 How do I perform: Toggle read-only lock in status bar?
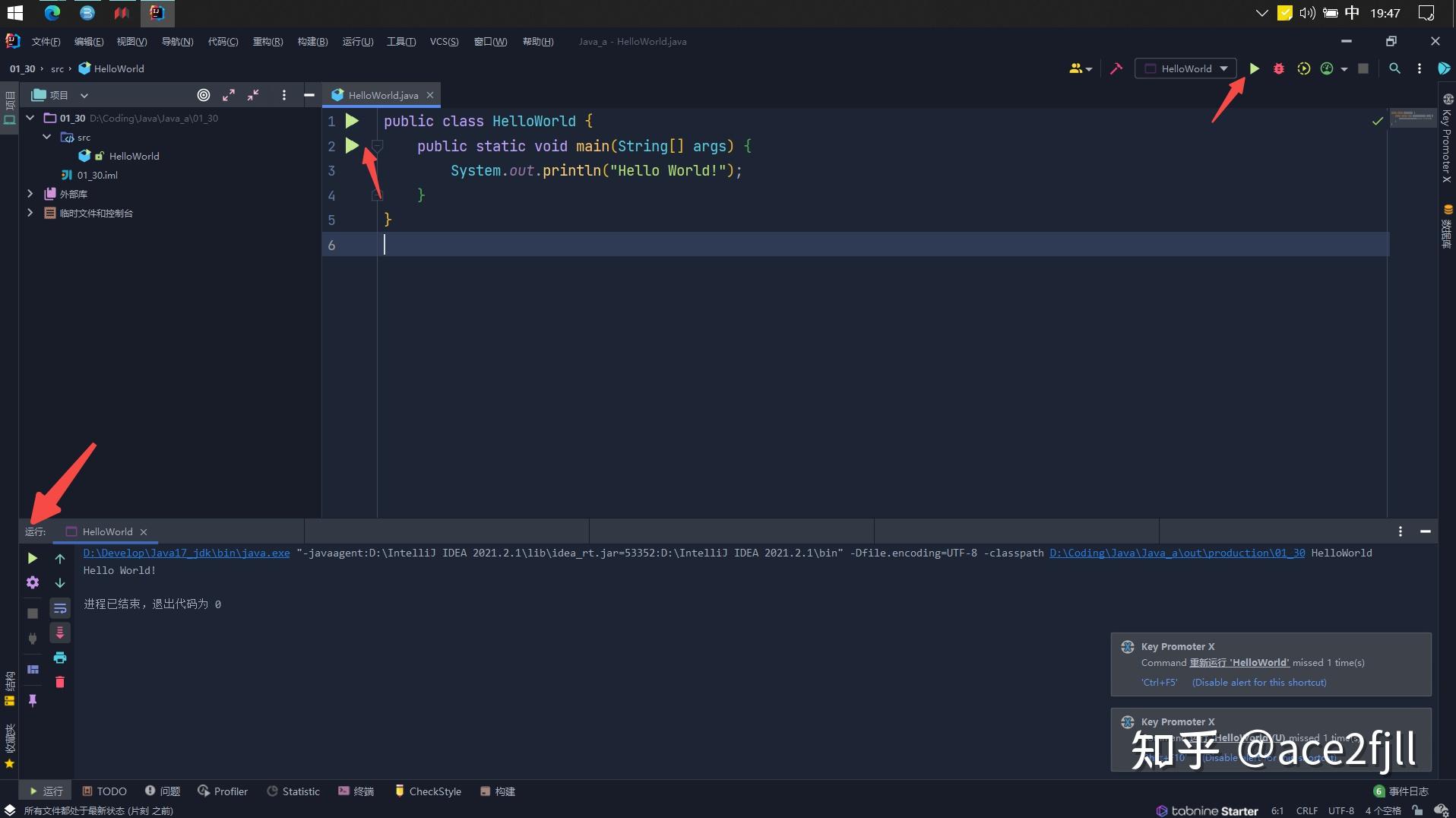(1417, 810)
